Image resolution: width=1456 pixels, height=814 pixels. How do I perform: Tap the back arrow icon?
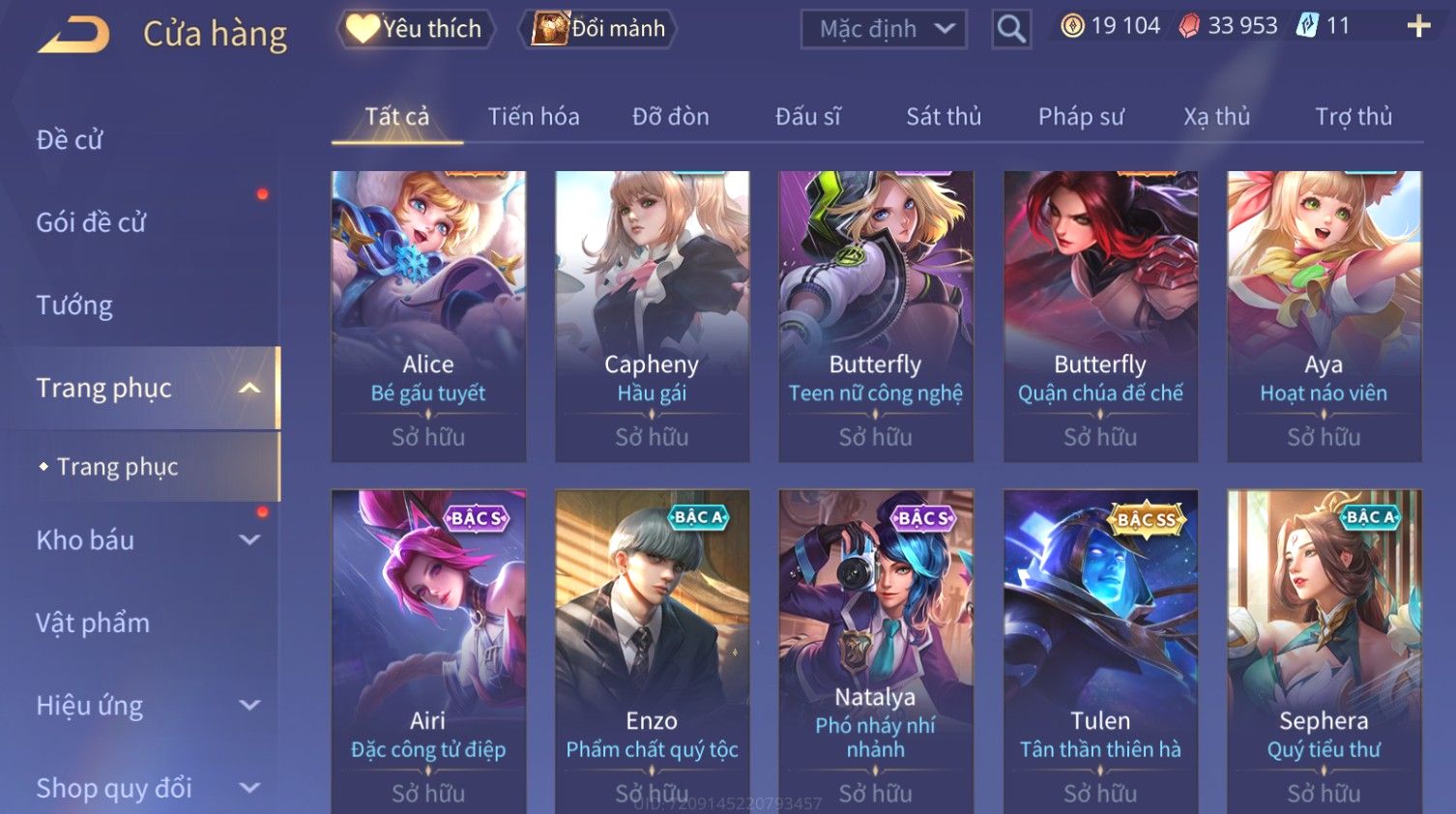click(x=73, y=34)
